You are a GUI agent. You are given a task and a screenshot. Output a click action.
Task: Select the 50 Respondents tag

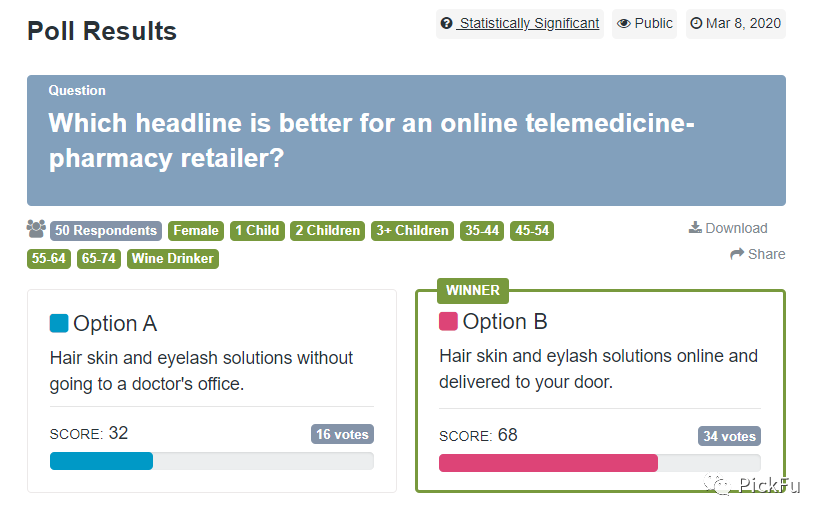(106, 230)
